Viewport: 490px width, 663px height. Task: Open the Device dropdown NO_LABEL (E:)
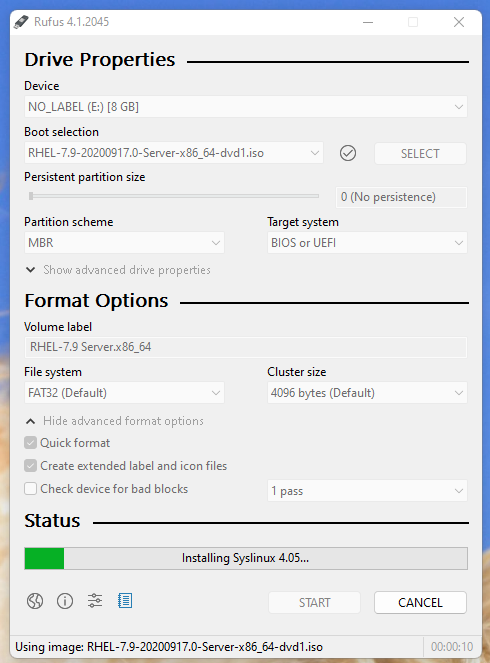click(246, 107)
